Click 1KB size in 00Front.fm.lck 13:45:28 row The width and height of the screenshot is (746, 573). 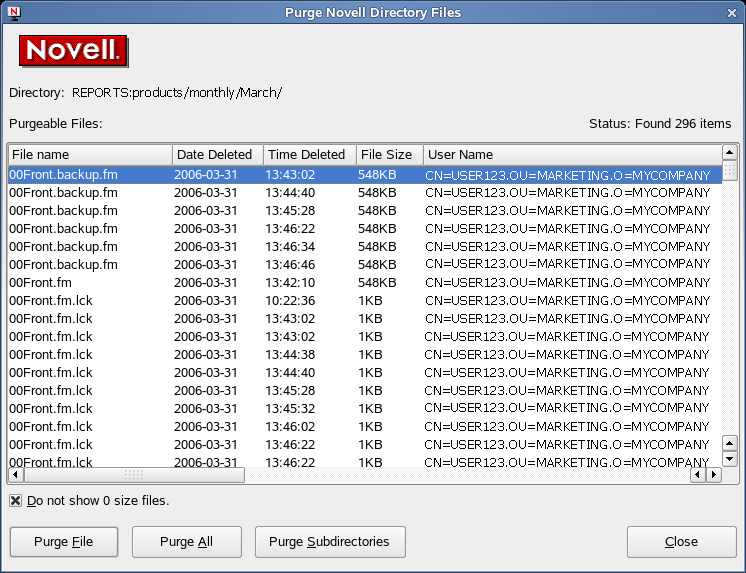coord(370,391)
